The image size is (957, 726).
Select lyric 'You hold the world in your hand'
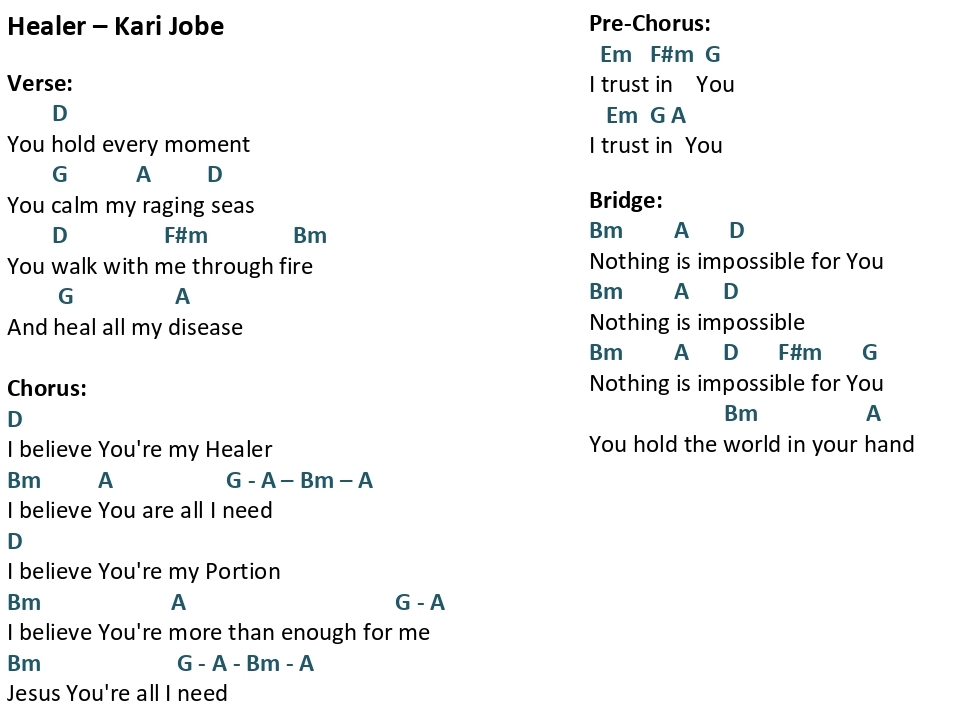coord(752,444)
